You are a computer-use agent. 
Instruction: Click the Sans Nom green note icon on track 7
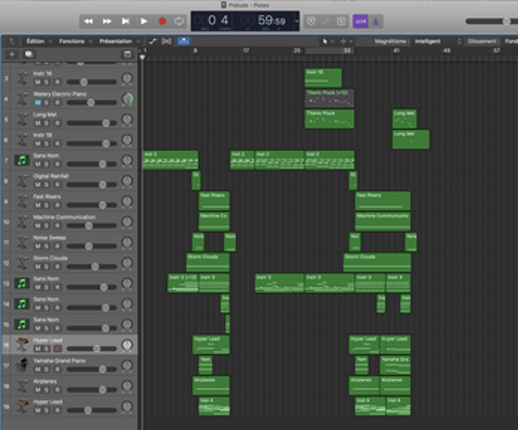(x=22, y=160)
